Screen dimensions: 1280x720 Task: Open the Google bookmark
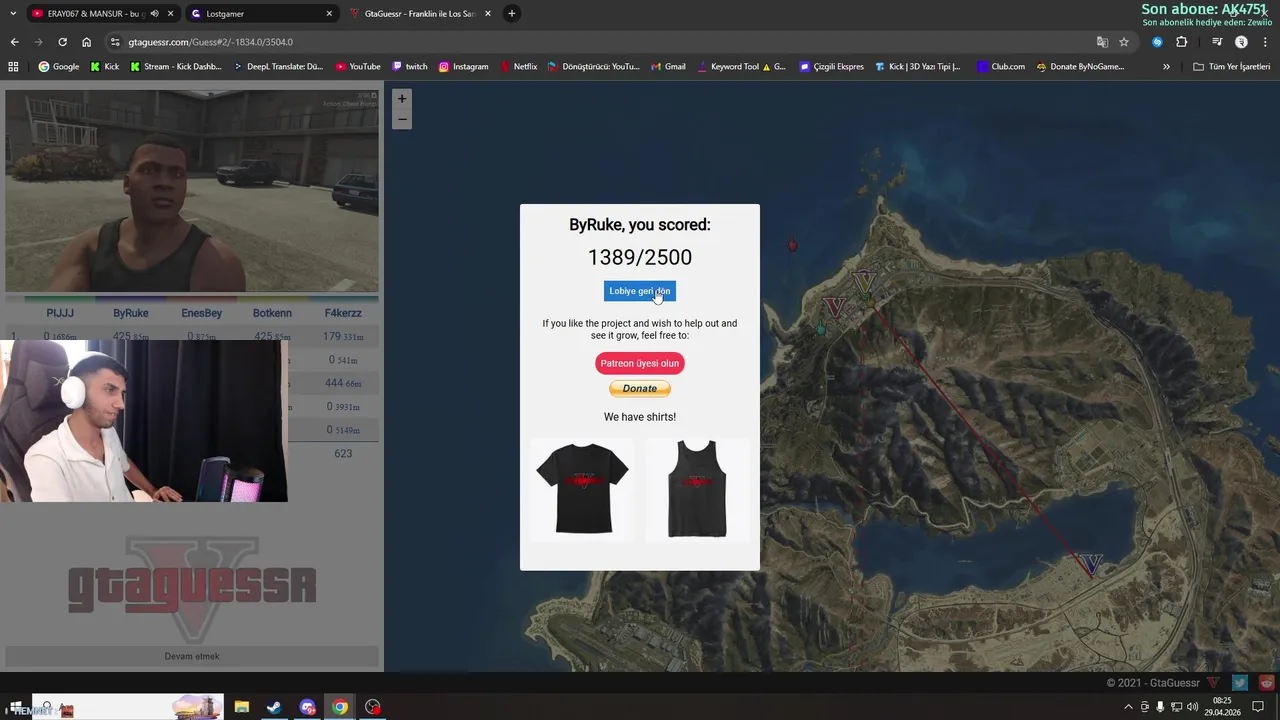click(59, 67)
